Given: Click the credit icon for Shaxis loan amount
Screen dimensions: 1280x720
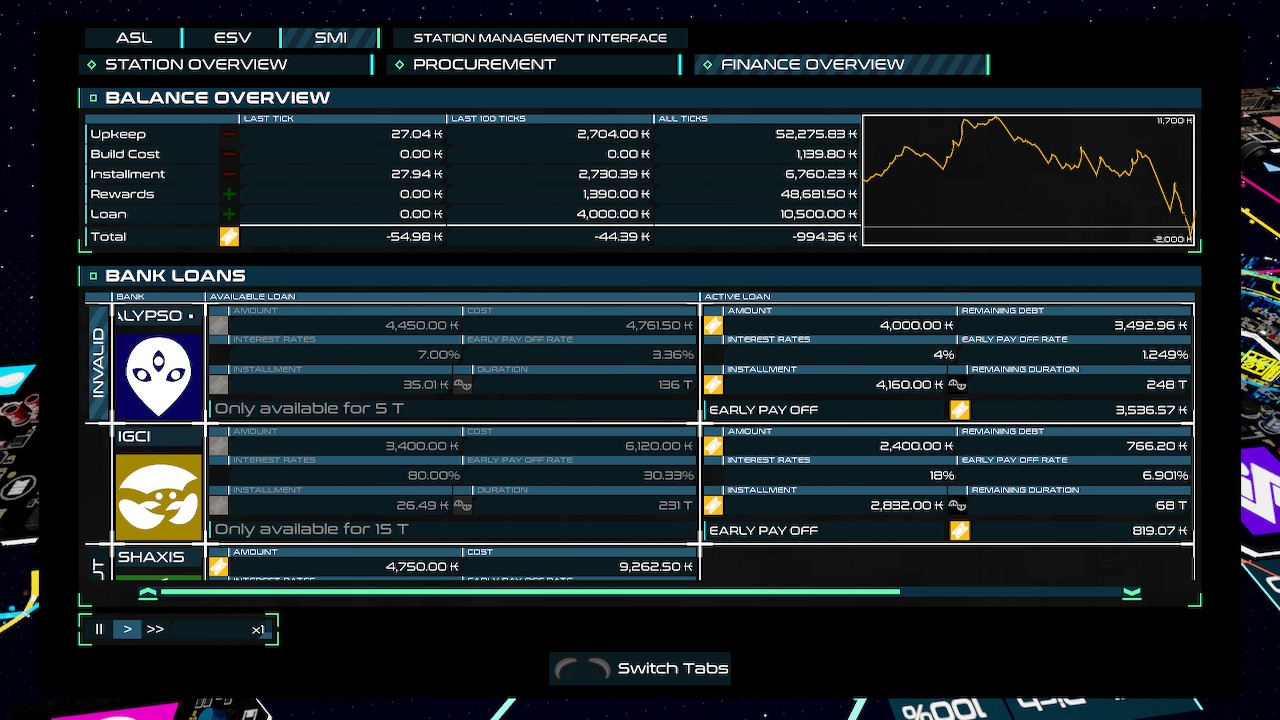Looking at the screenshot, I should pos(218,567).
